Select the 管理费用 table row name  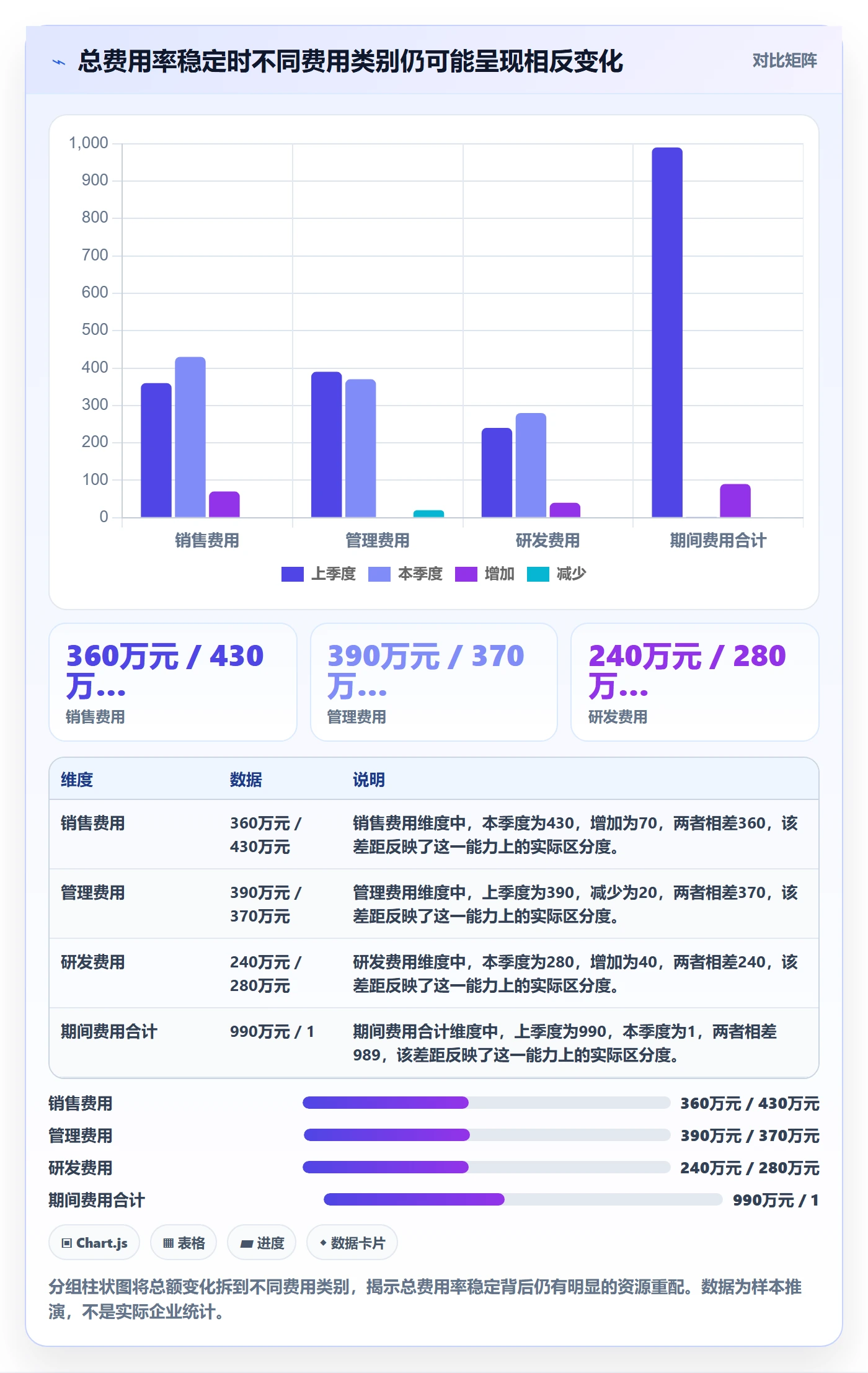click(93, 893)
